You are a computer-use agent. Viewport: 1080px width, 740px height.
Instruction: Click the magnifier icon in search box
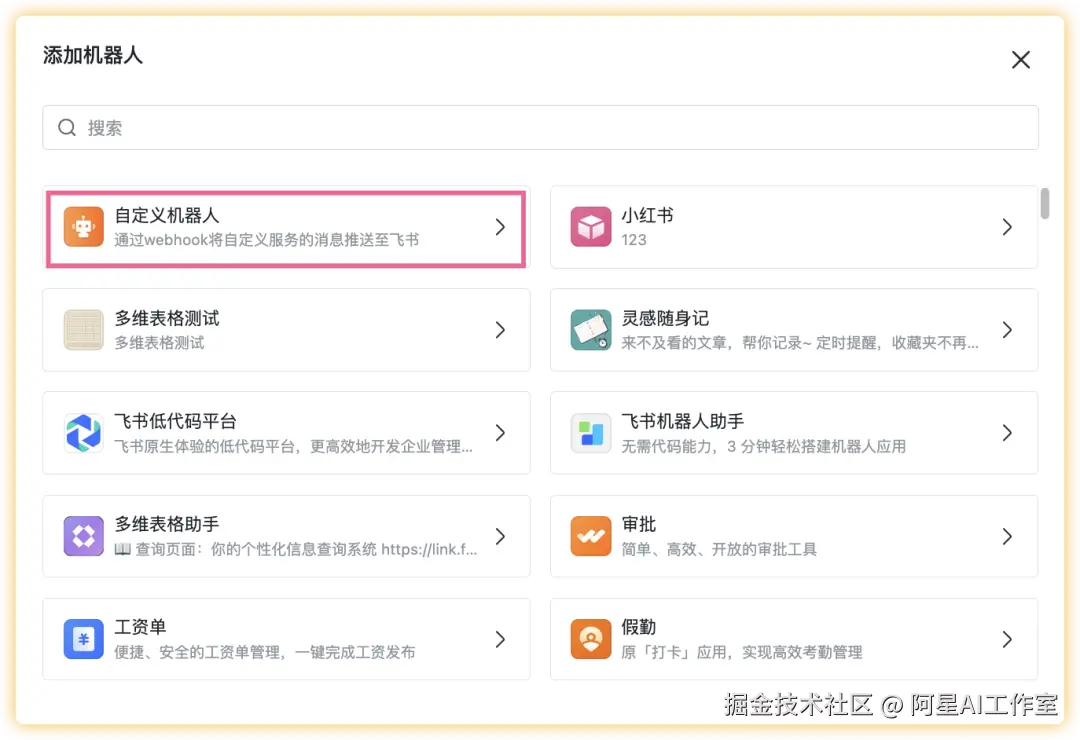tap(67, 128)
